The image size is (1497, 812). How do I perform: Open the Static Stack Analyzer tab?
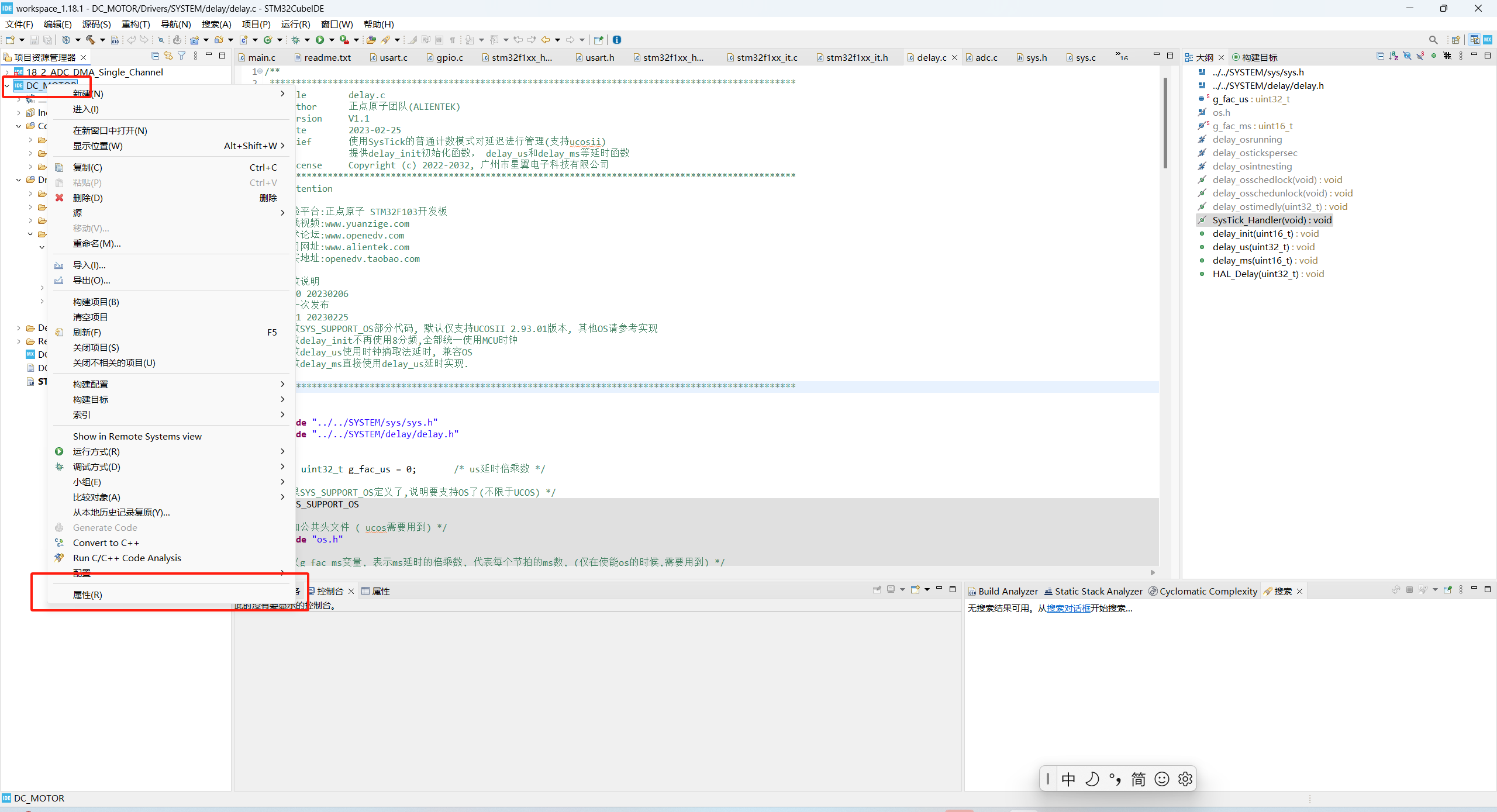(1093, 591)
